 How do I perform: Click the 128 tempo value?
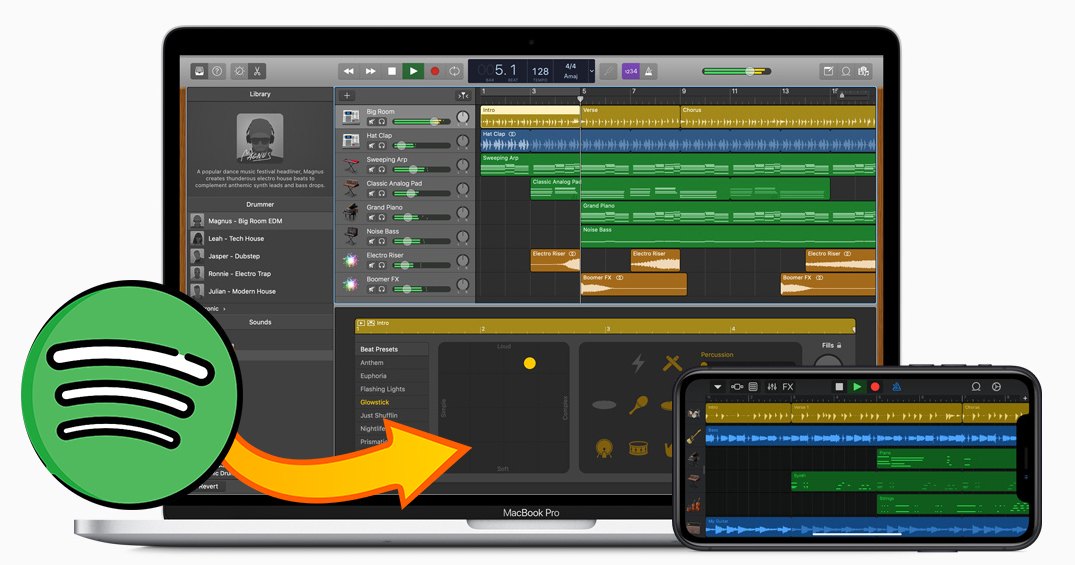point(540,71)
